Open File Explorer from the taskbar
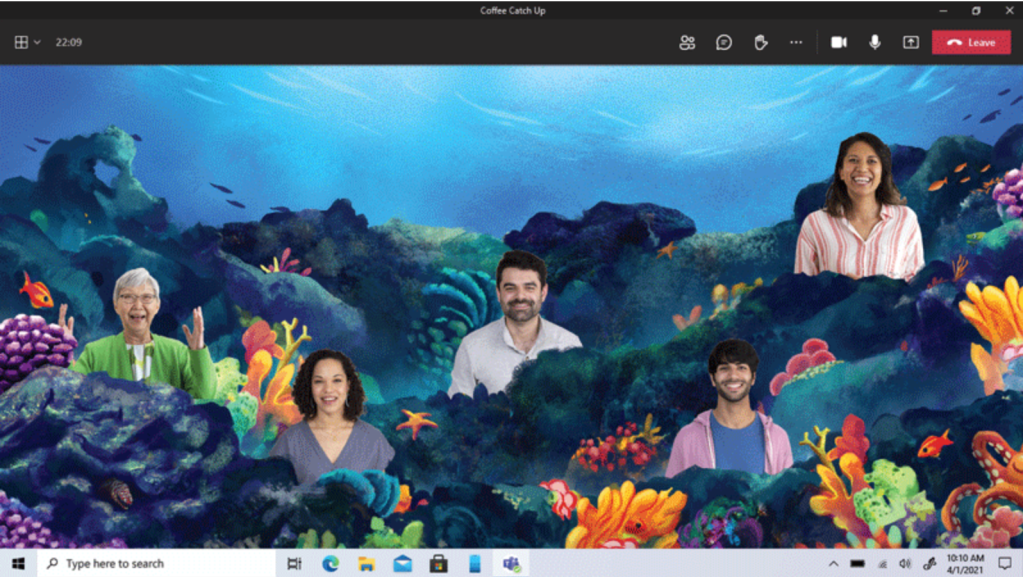The height and width of the screenshot is (577, 1023). tap(366, 564)
